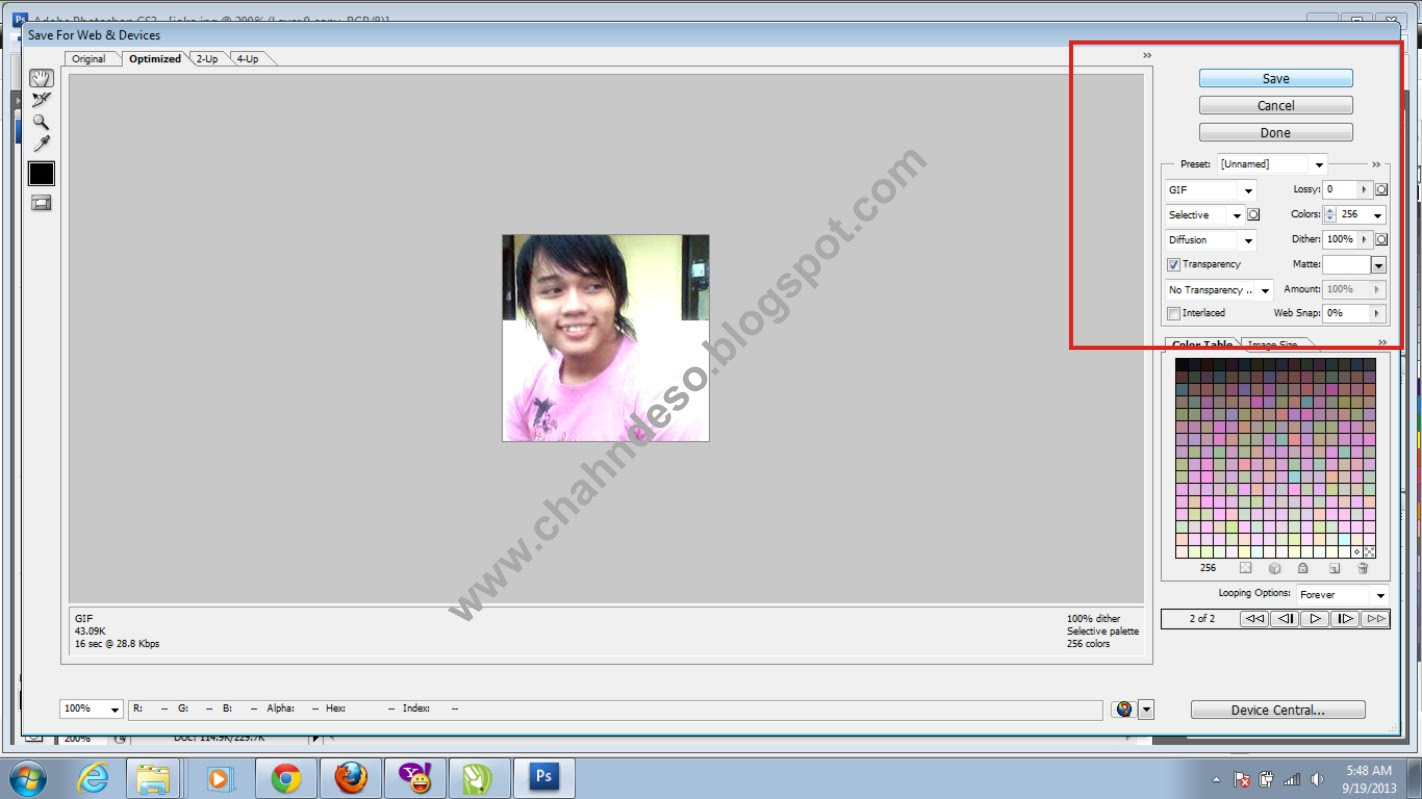Uncheck the Transparency checkbox
The height and width of the screenshot is (799, 1422).
(x=1174, y=265)
